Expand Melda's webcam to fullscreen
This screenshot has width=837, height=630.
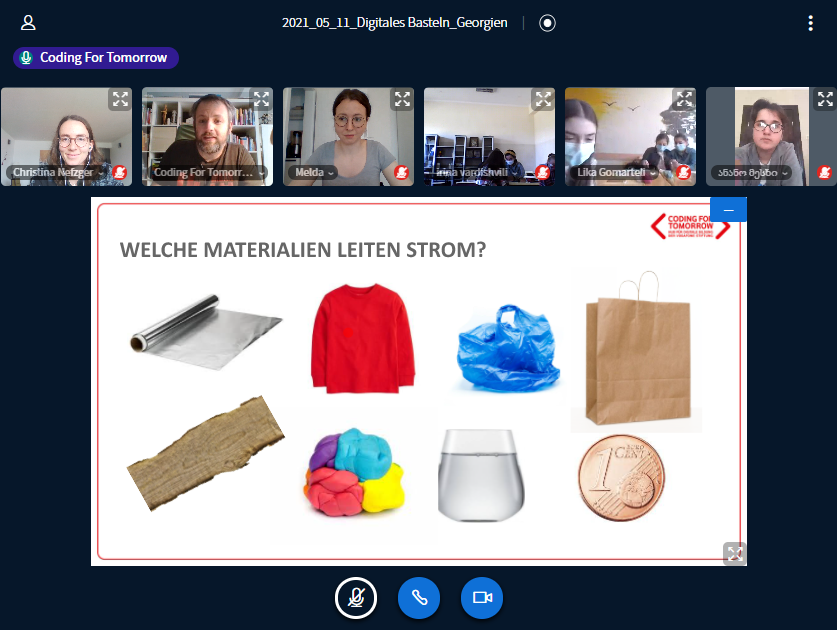(x=401, y=99)
